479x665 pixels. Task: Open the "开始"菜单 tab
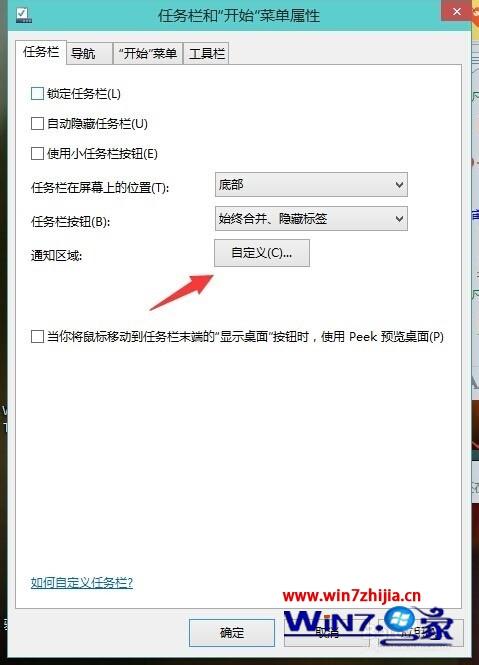click(148, 53)
